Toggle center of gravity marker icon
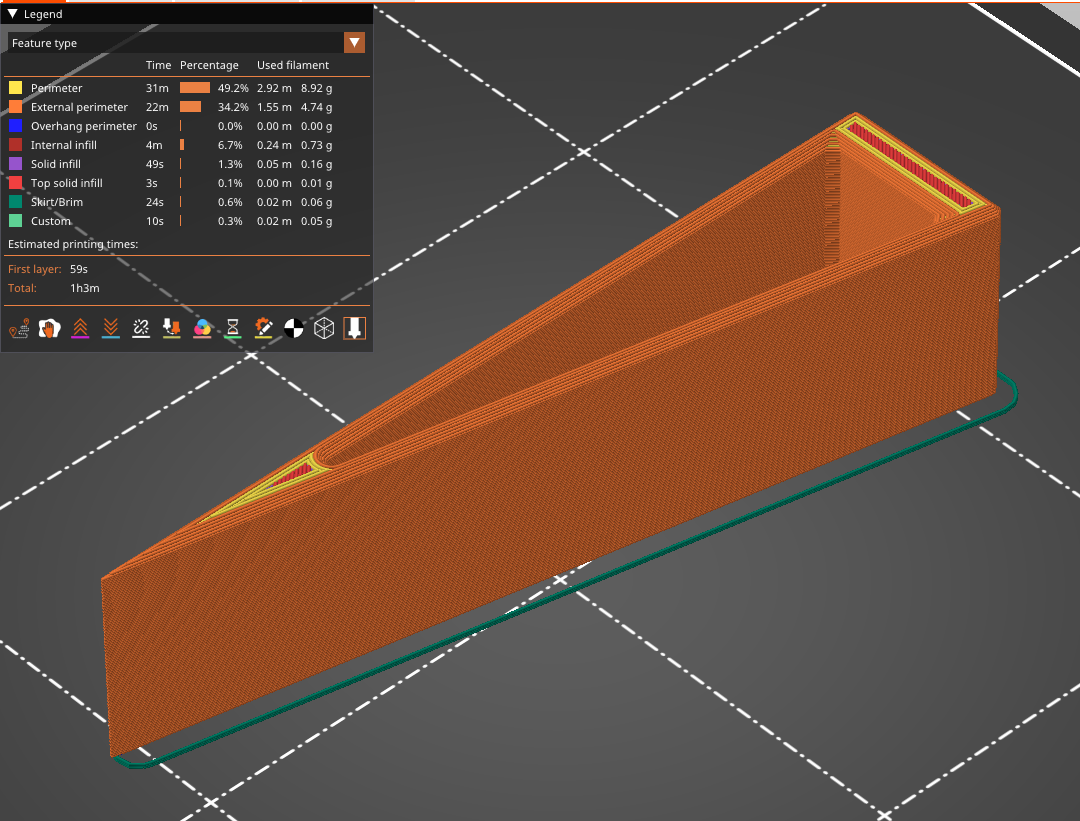Viewport: 1080px width, 821px height. [293, 329]
